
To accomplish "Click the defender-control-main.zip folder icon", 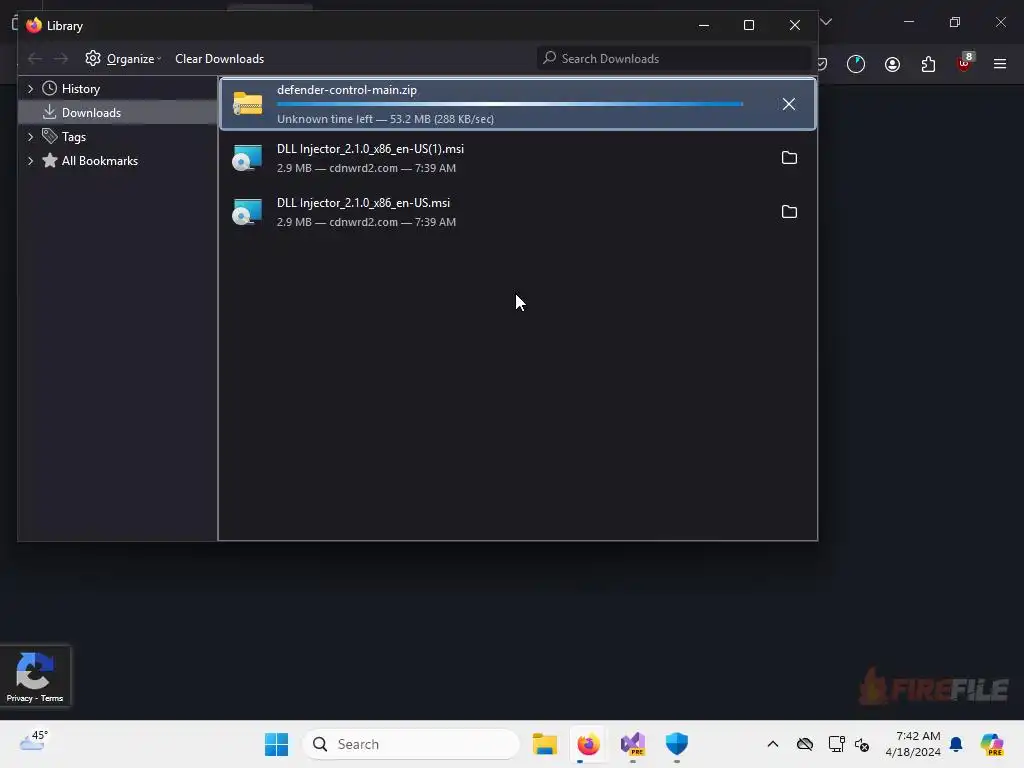I will point(248,104).
